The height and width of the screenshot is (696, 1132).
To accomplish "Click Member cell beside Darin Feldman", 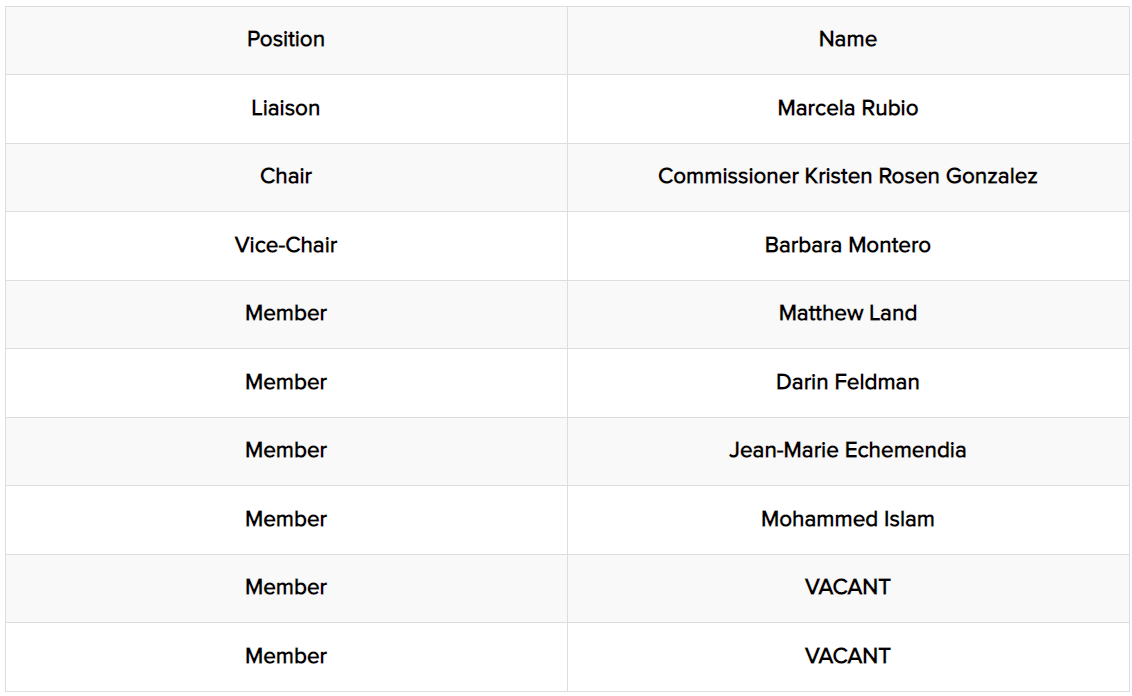I will (x=286, y=382).
